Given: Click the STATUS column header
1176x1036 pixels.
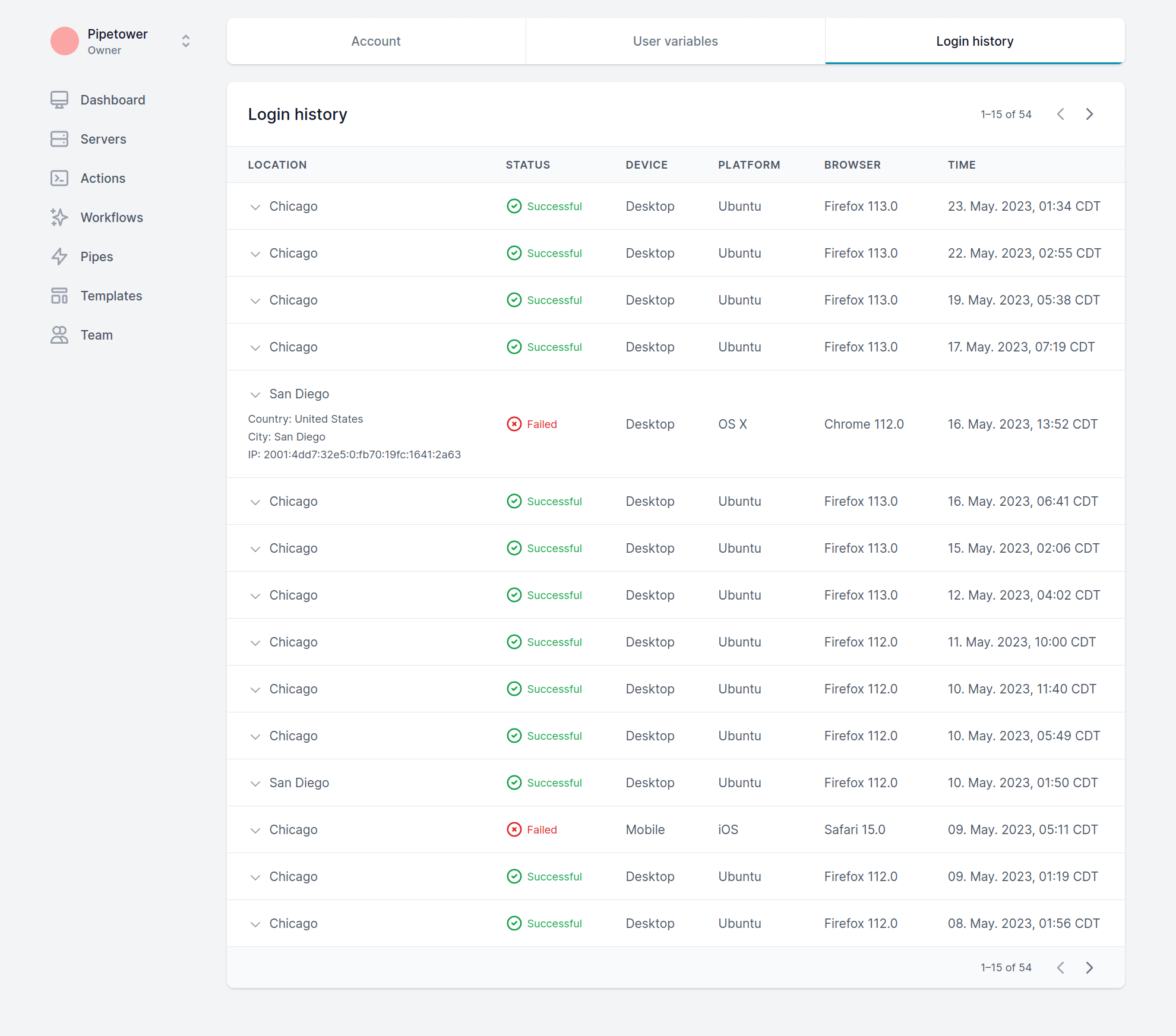Looking at the screenshot, I should click(528, 164).
